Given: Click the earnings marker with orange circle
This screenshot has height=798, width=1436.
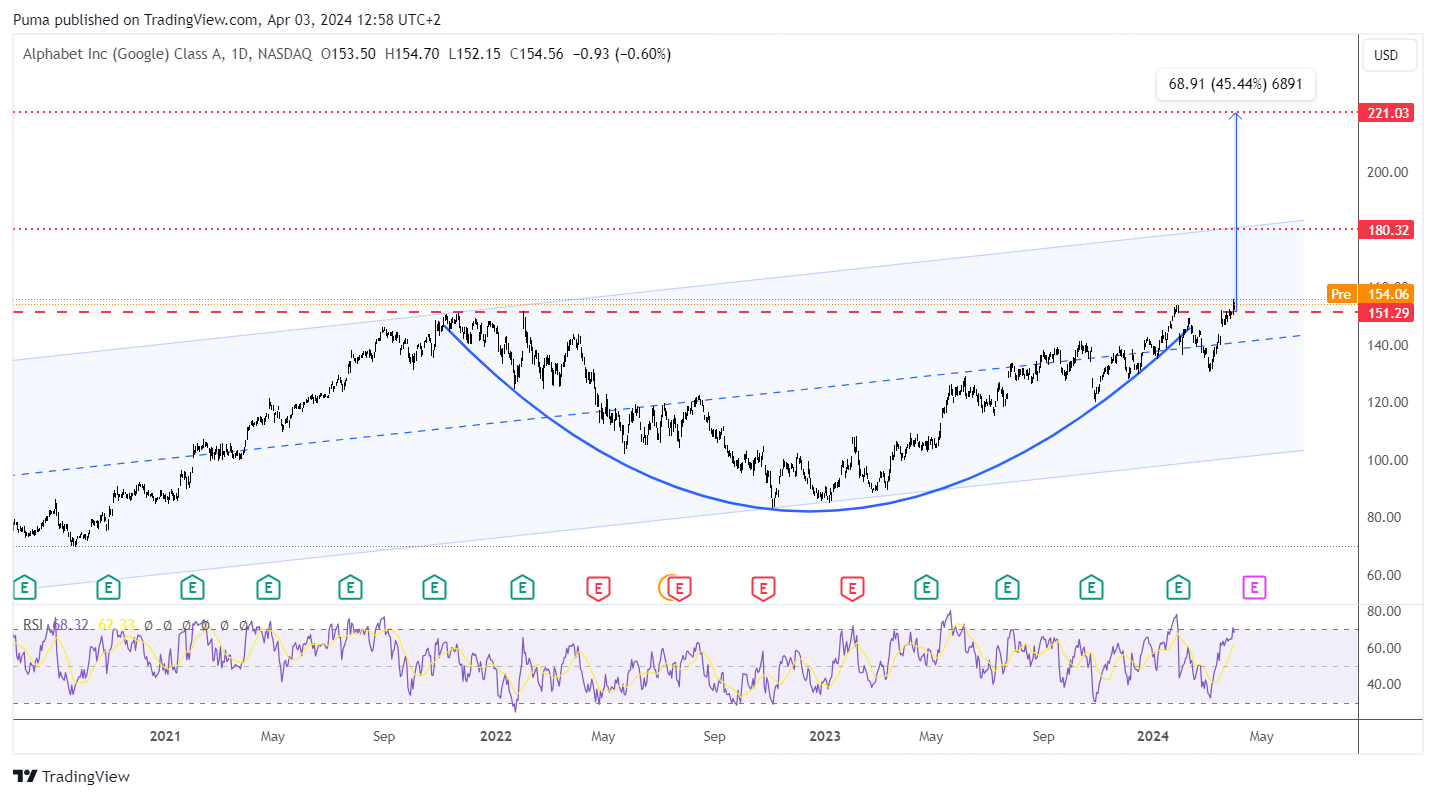Looking at the screenshot, I should (677, 587).
